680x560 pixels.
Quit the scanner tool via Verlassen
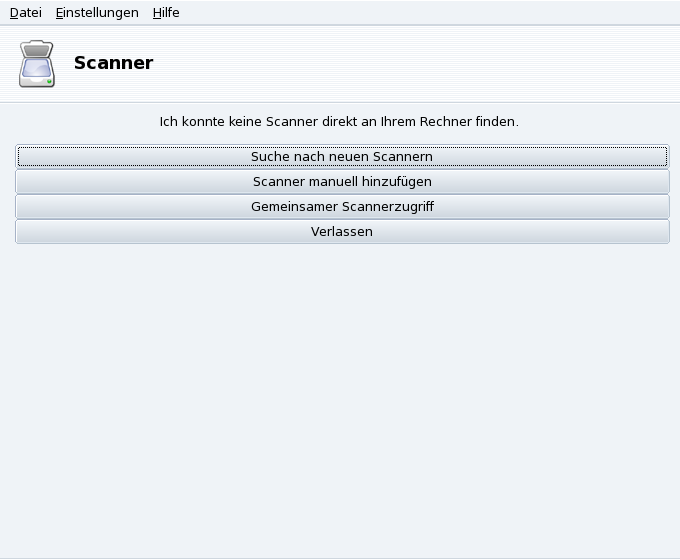(x=342, y=232)
